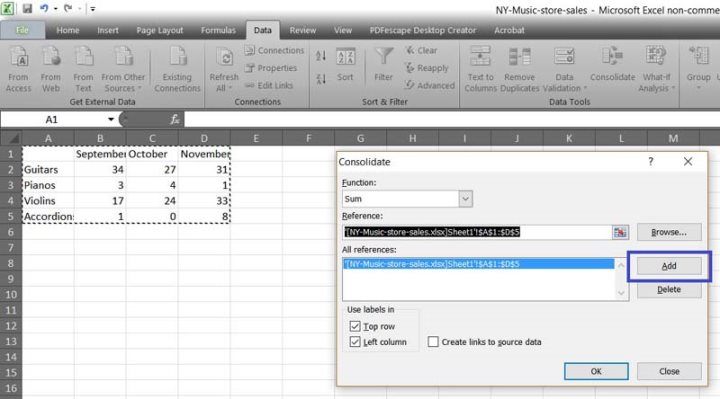The width and height of the screenshot is (720, 399).
Task: Click the Close button in dialog
Action: 669,371
